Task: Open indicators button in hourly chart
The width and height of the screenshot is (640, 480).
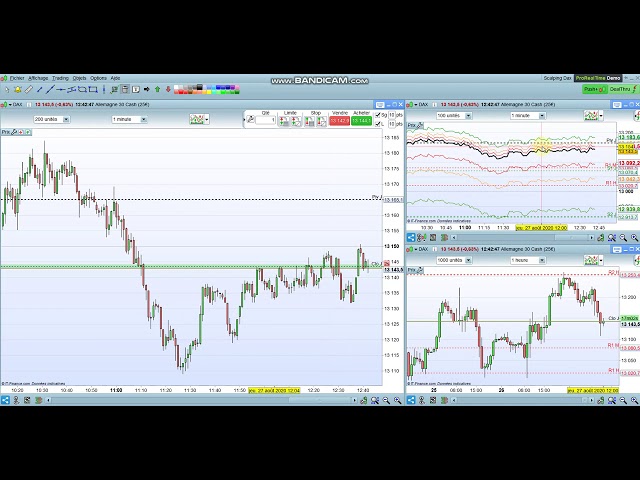Action: 591,260
